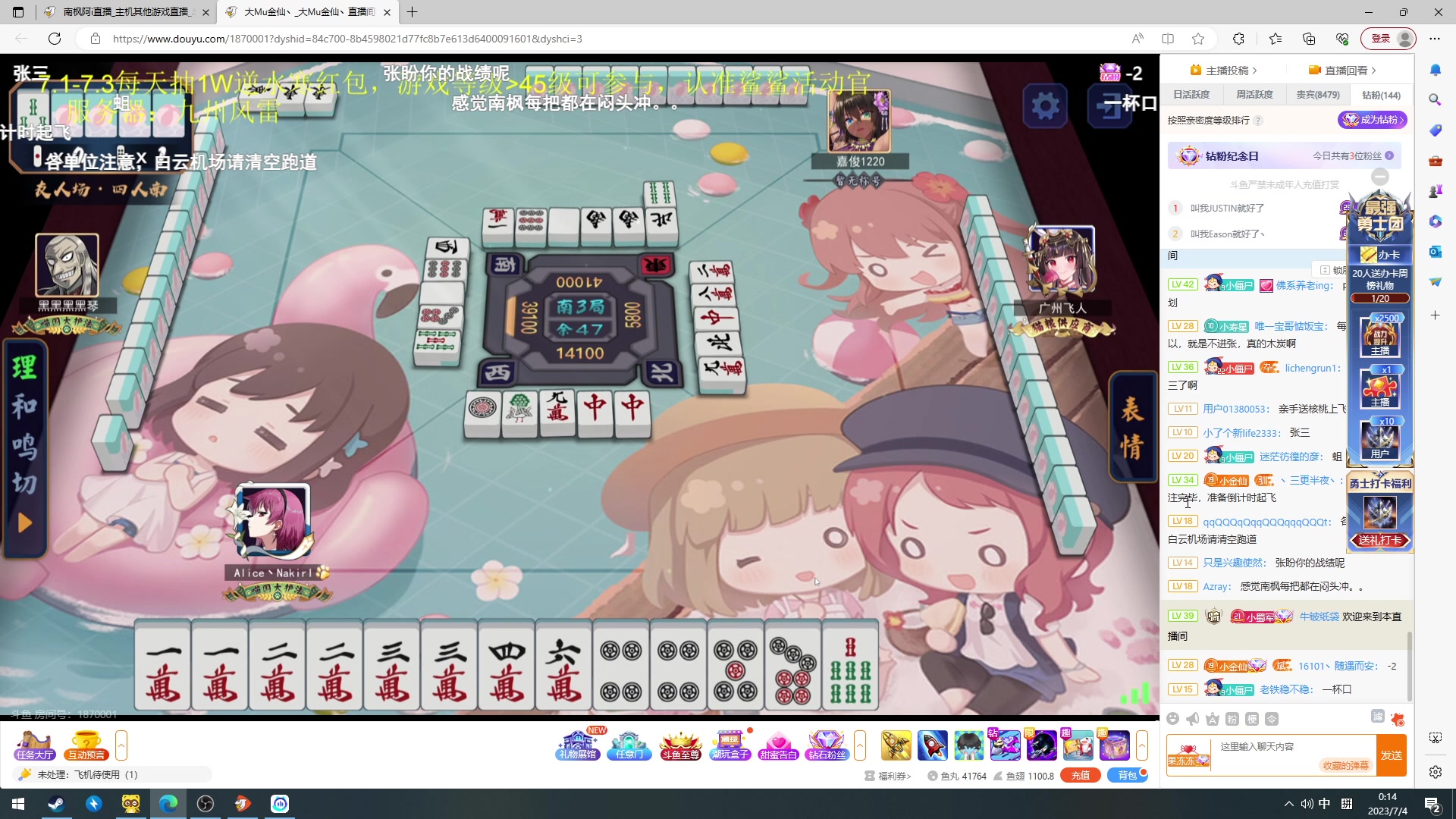Click the megaphone icon in chat toolbar
This screenshot has width=1456, height=819.
tap(1193, 719)
